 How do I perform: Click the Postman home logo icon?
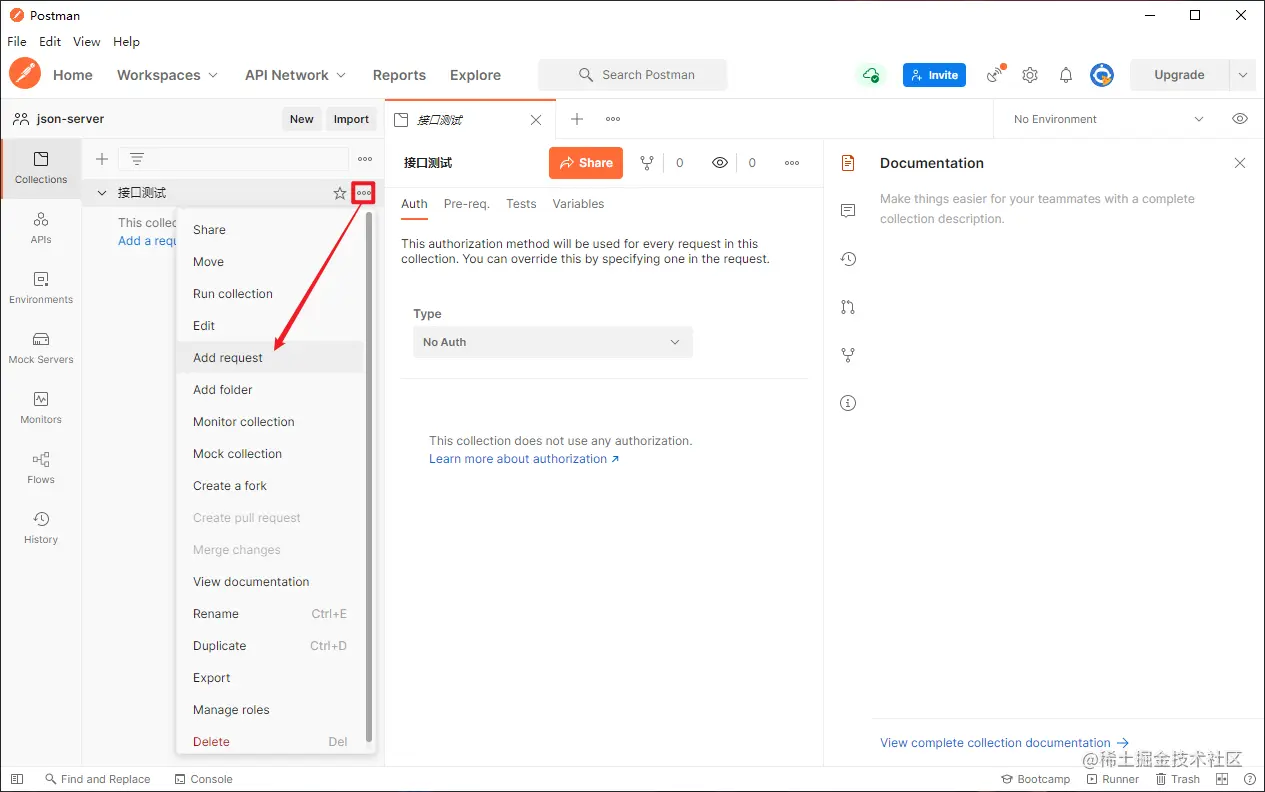tap(25, 74)
